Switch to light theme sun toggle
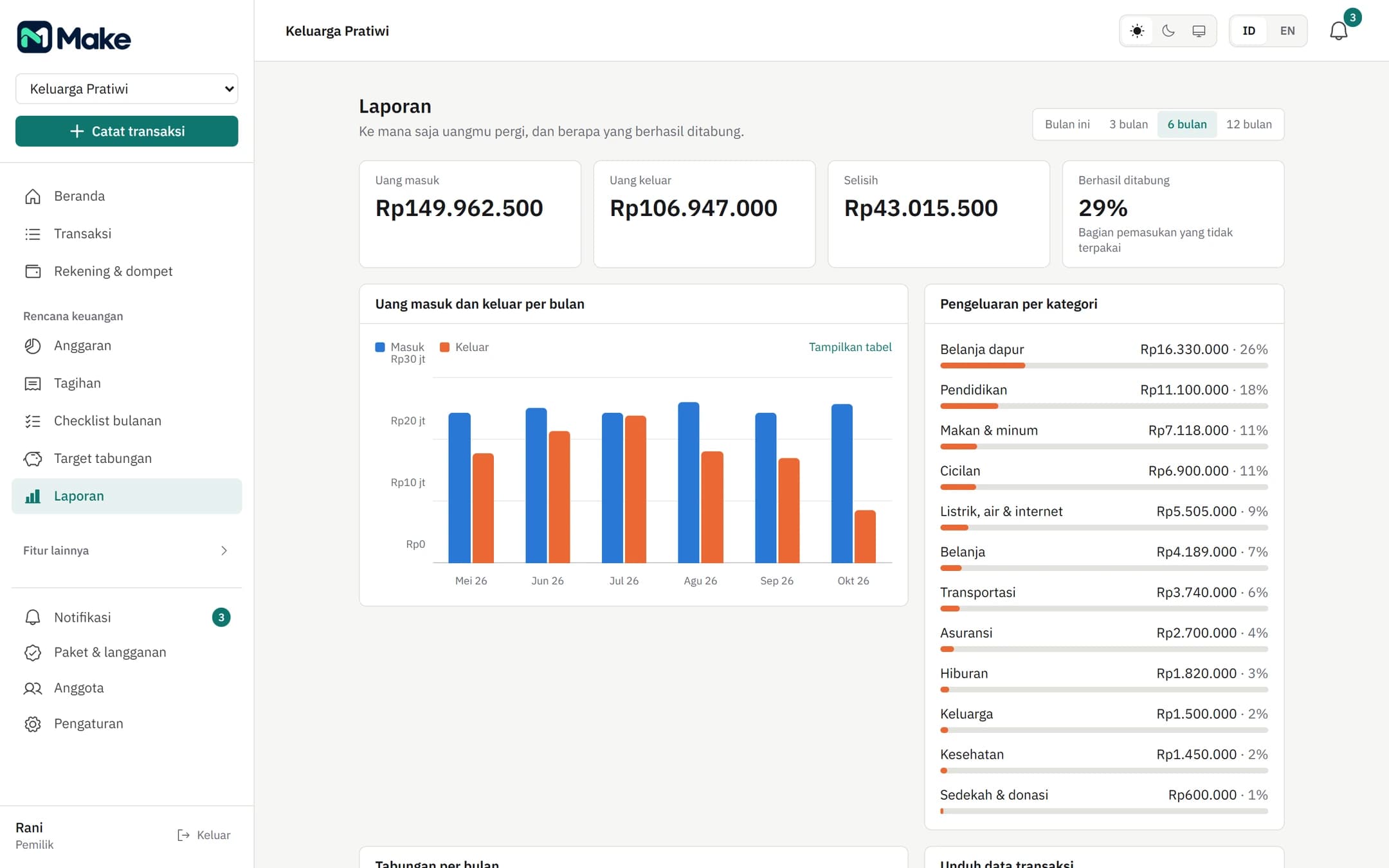Image resolution: width=1389 pixels, height=868 pixels. click(1137, 31)
